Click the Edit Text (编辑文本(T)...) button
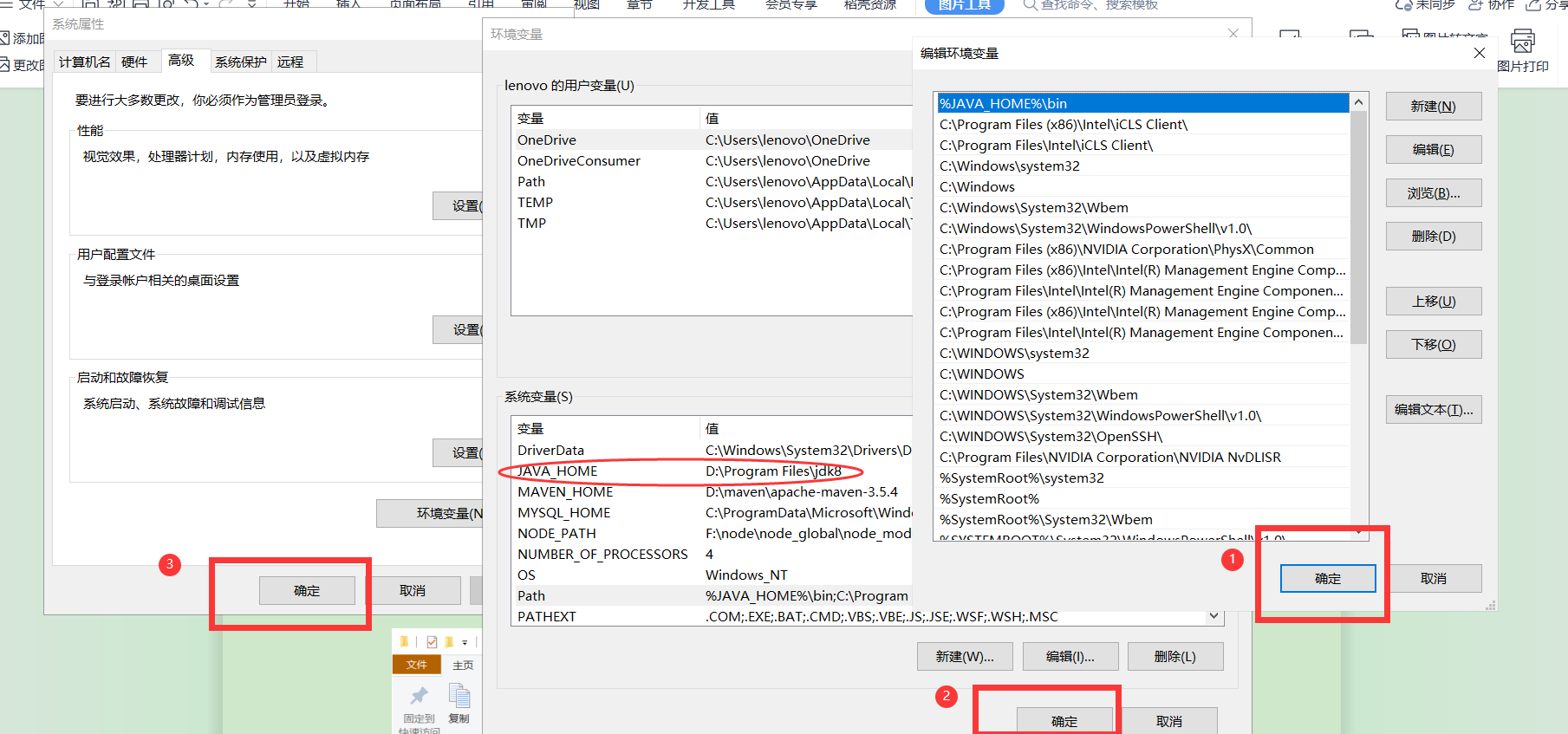The width and height of the screenshot is (1568, 734). tap(1433, 409)
